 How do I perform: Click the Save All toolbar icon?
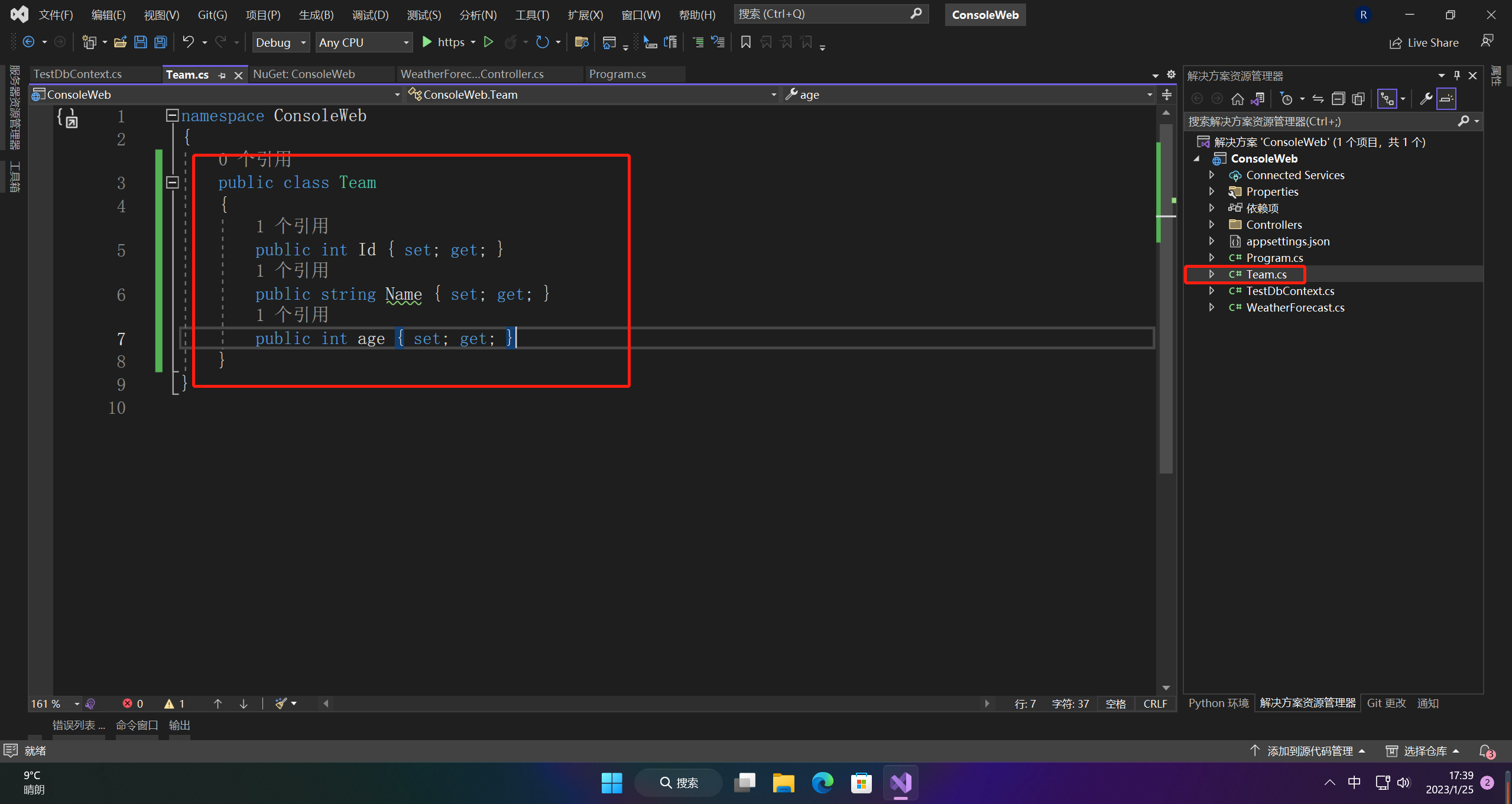click(x=161, y=42)
